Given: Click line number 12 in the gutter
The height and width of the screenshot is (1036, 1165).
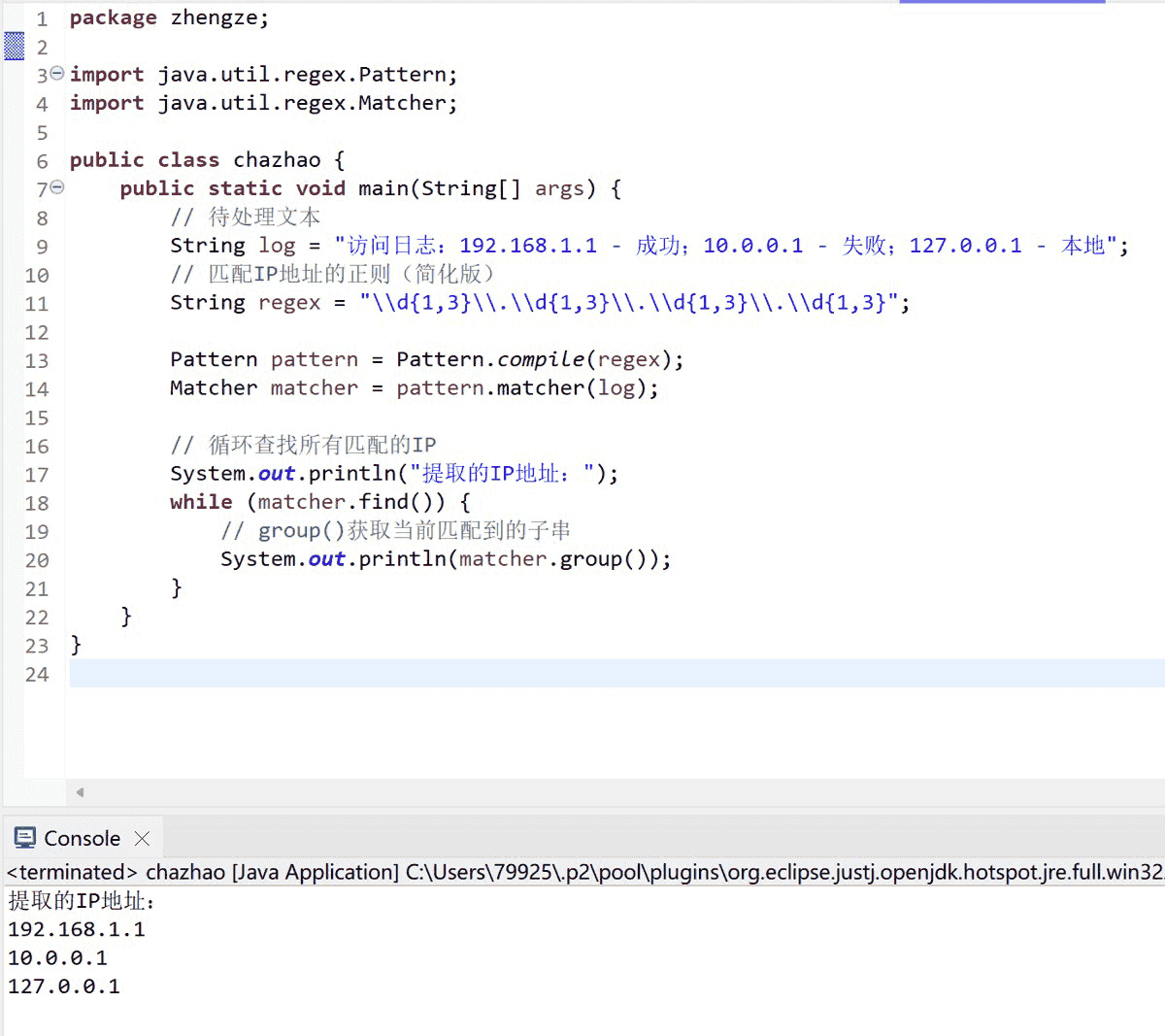Looking at the screenshot, I should tap(37, 332).
